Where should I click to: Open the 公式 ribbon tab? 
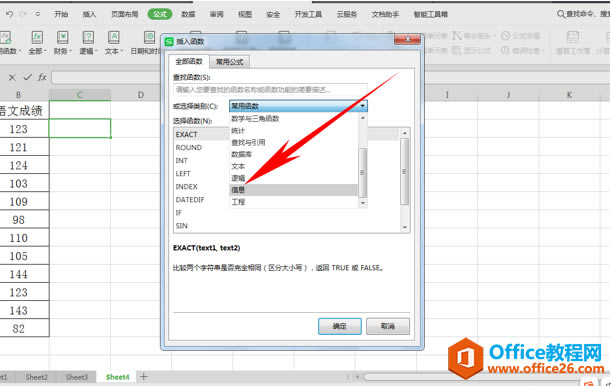(x=160, y=14)
